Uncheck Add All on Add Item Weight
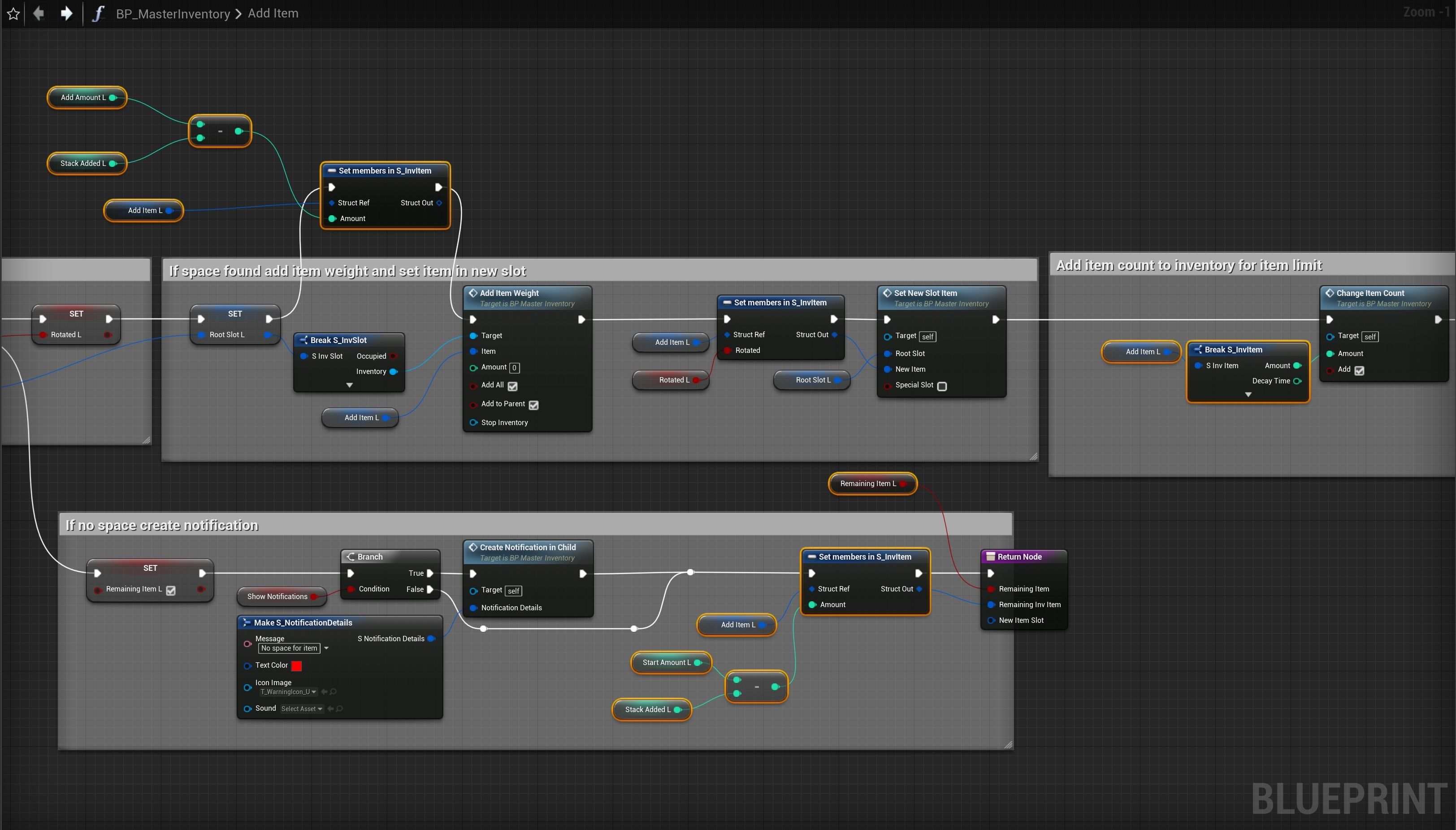The image size is (1456, 830). (512, 386)
